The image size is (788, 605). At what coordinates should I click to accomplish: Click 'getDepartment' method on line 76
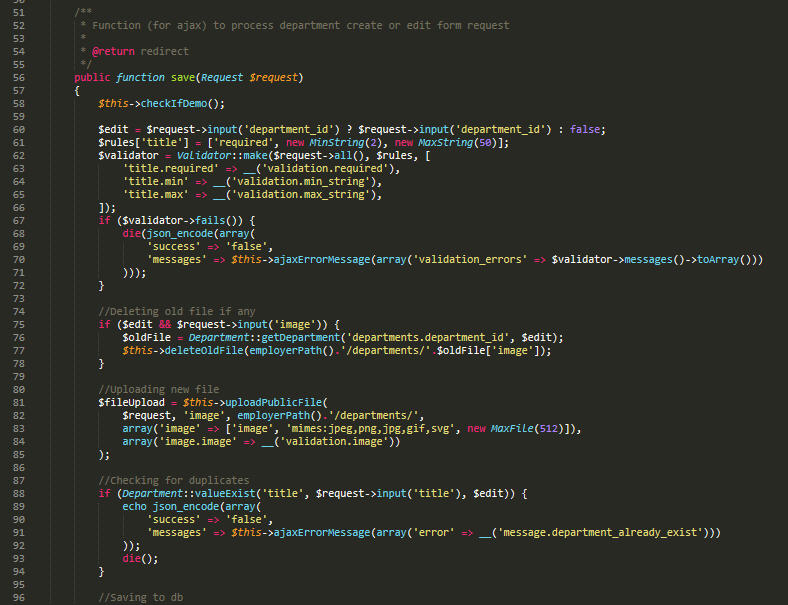click(x=301, y=338)
